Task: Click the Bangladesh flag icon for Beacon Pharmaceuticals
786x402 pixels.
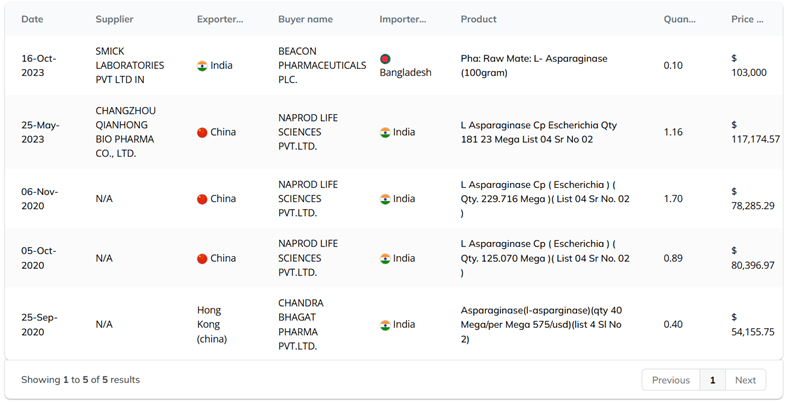Action: coord(385,59)
